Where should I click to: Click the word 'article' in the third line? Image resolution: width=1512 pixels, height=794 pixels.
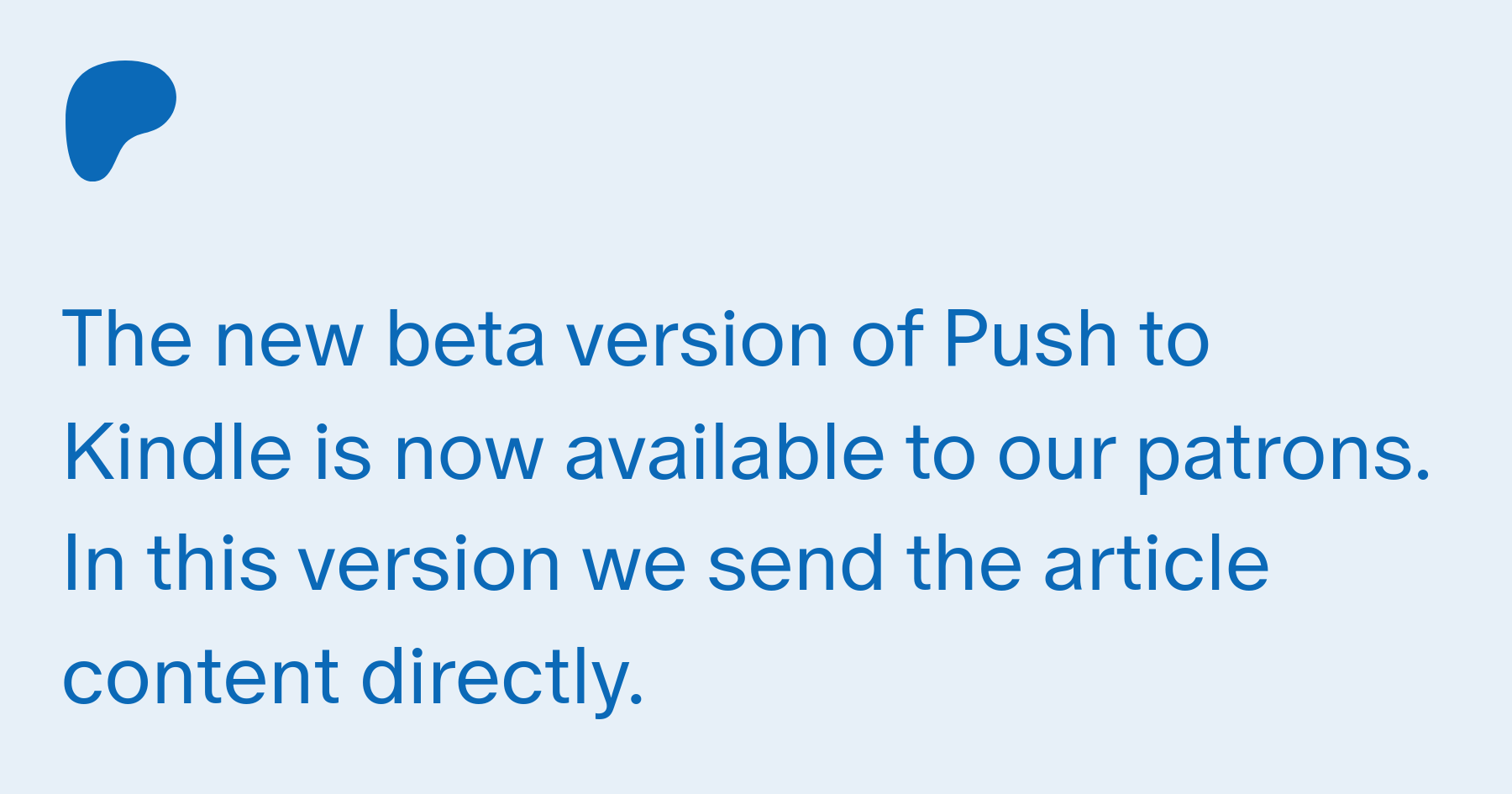coord(1156,563)
